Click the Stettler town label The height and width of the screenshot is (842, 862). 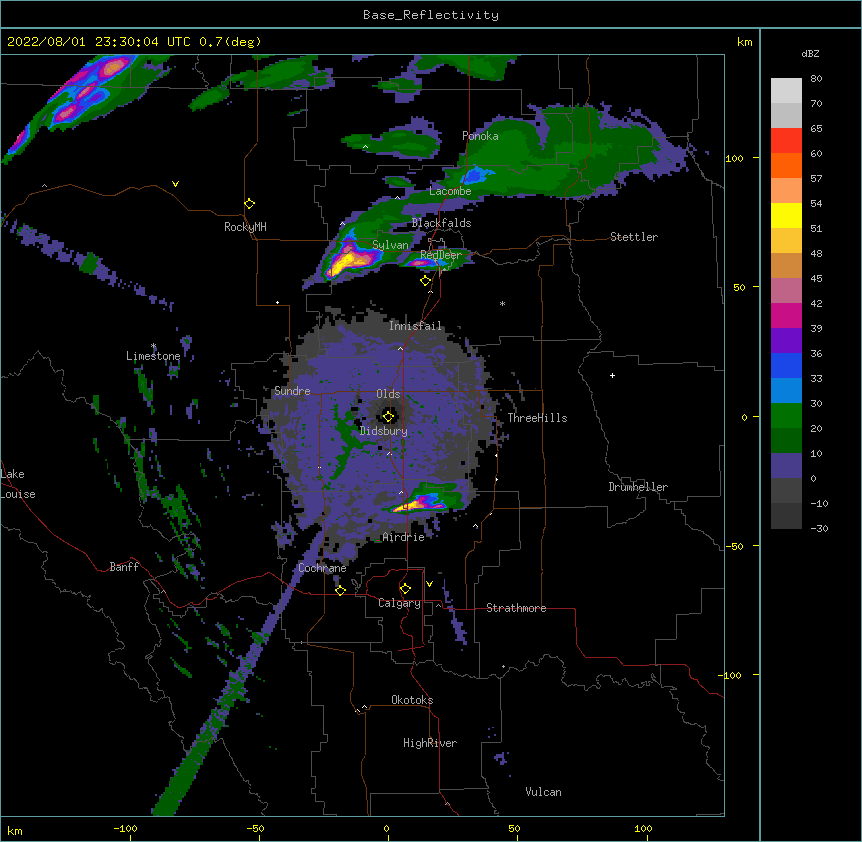[634, 237]
